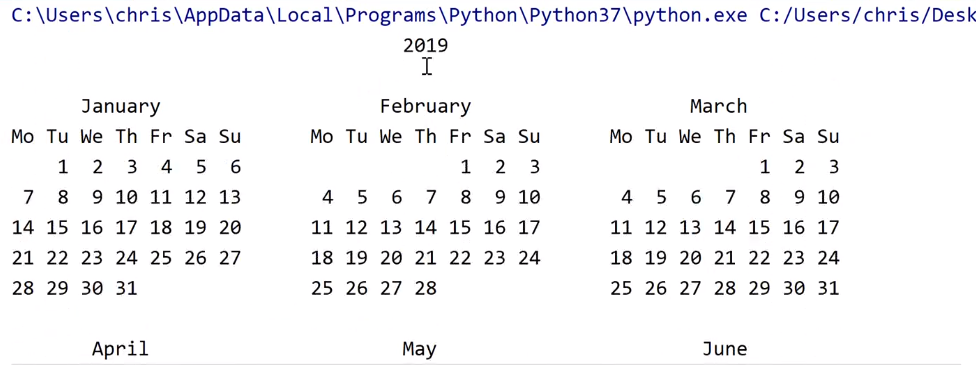
Task: Click the January month title
Action: pyautogui.click(x=120, y=107)
